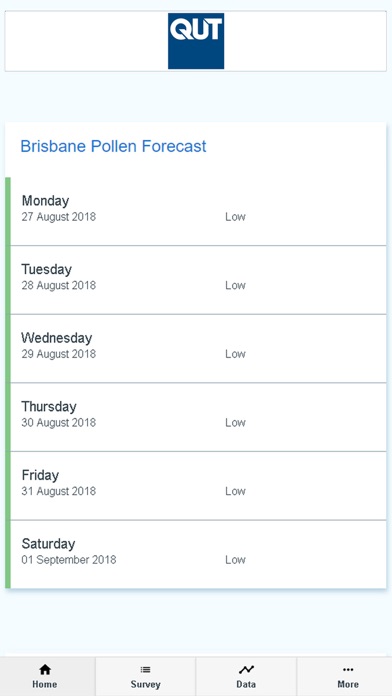Image resolution: width=392 pixels, height=696 pixels.
Task: Select the Monday forecast row
Action: [198, 211]
